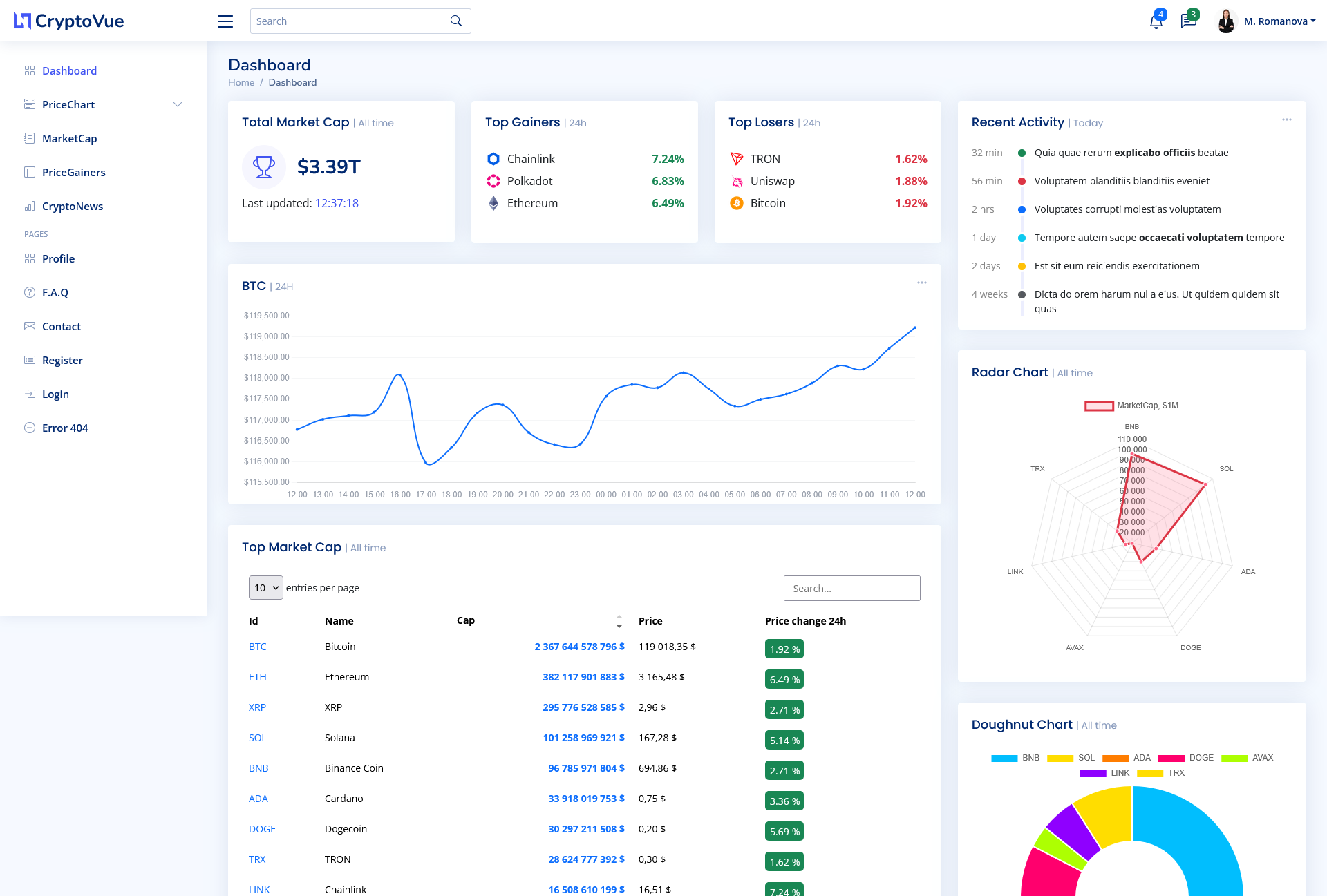Open BTC chart options ellipsis

[x=922, y=283]
